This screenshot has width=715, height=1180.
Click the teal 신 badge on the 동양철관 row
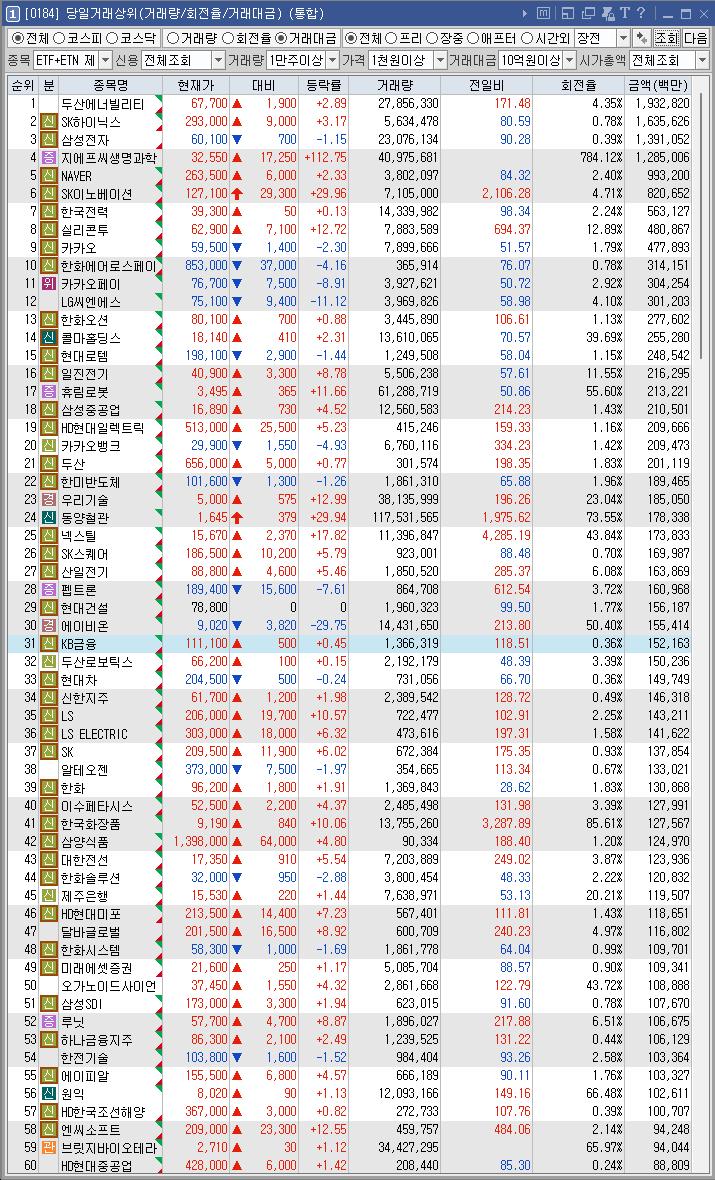pos(49,518)
